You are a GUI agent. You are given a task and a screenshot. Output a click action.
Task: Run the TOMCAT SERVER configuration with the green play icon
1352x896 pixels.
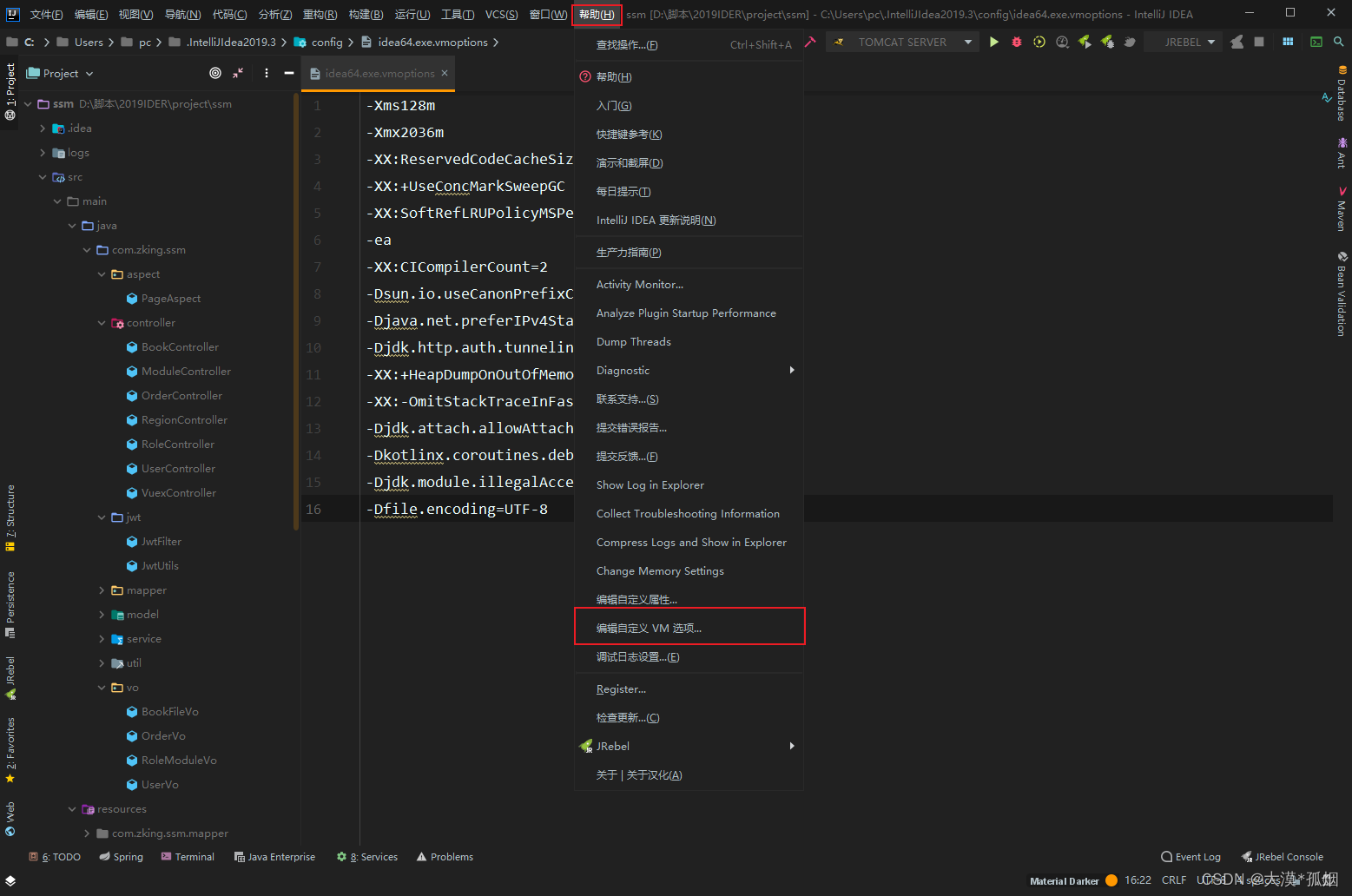click(x=993, y=42)
